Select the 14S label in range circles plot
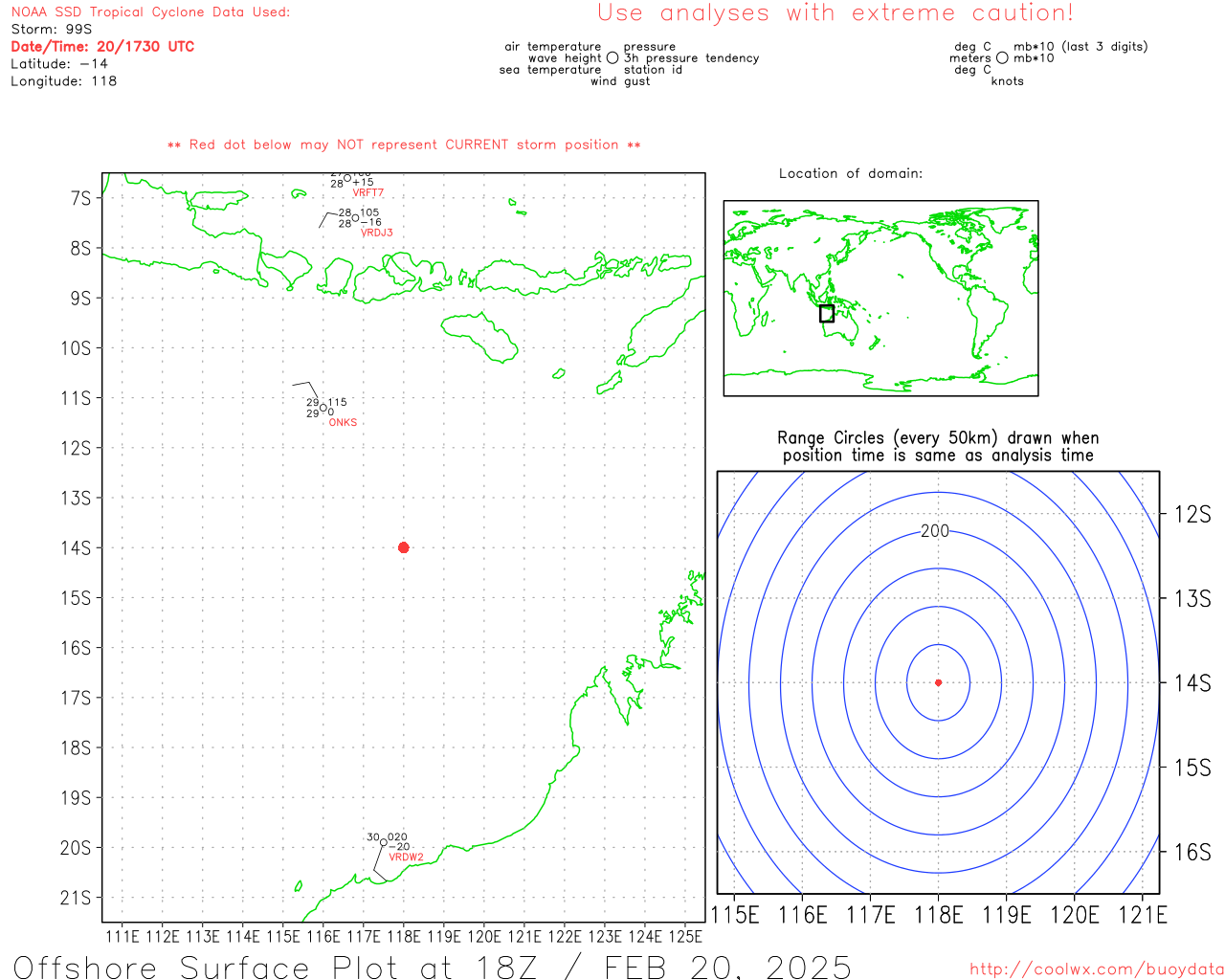1225x980 pixels. tap(1192, 683)
